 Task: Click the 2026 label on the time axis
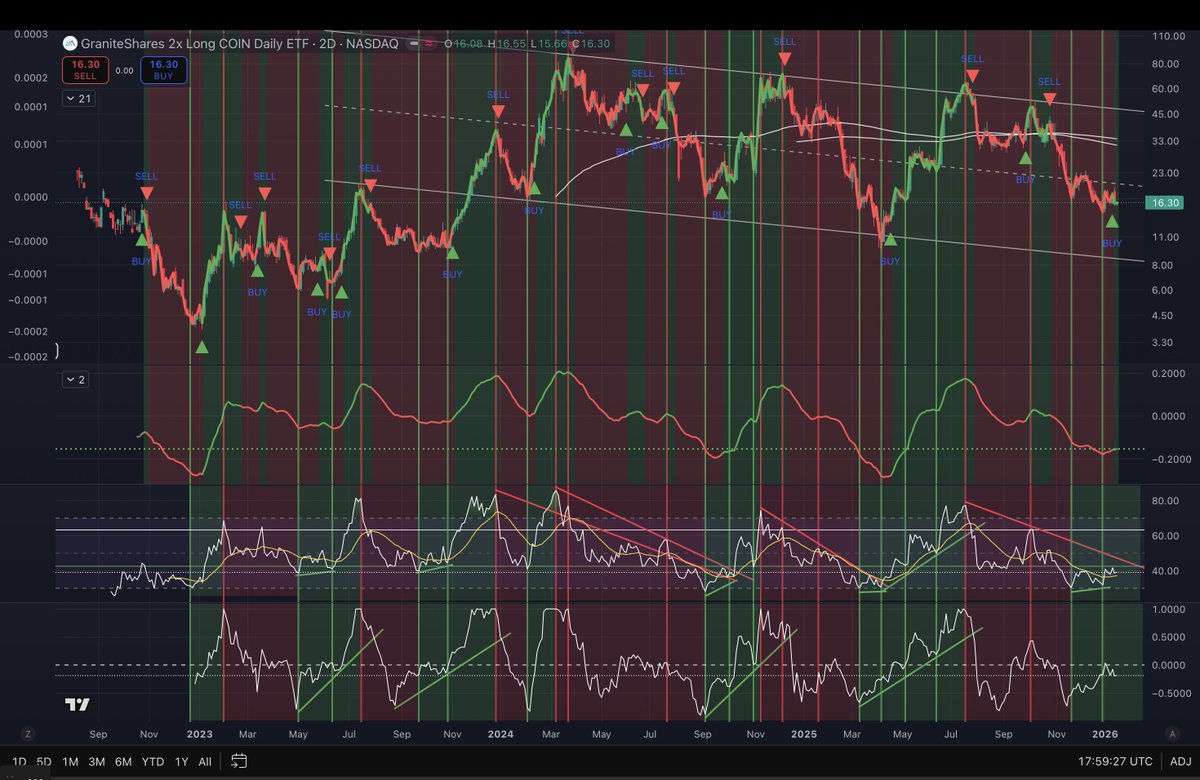click(x=1103, y=733)
